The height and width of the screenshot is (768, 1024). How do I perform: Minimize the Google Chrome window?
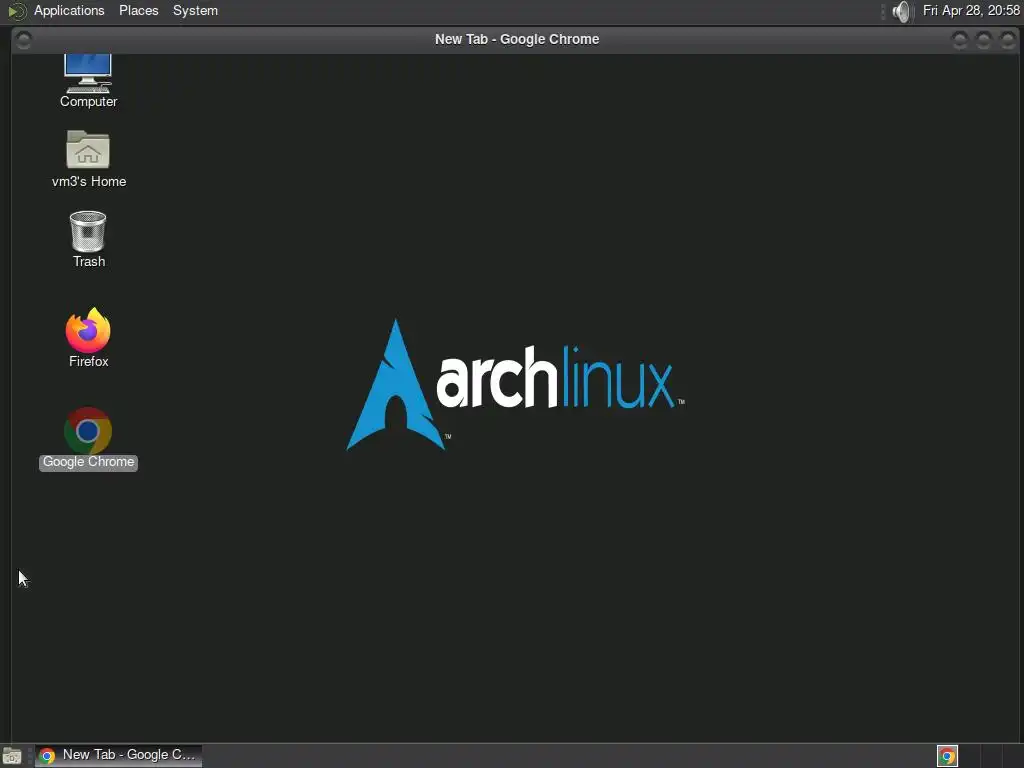click(960, 40)
